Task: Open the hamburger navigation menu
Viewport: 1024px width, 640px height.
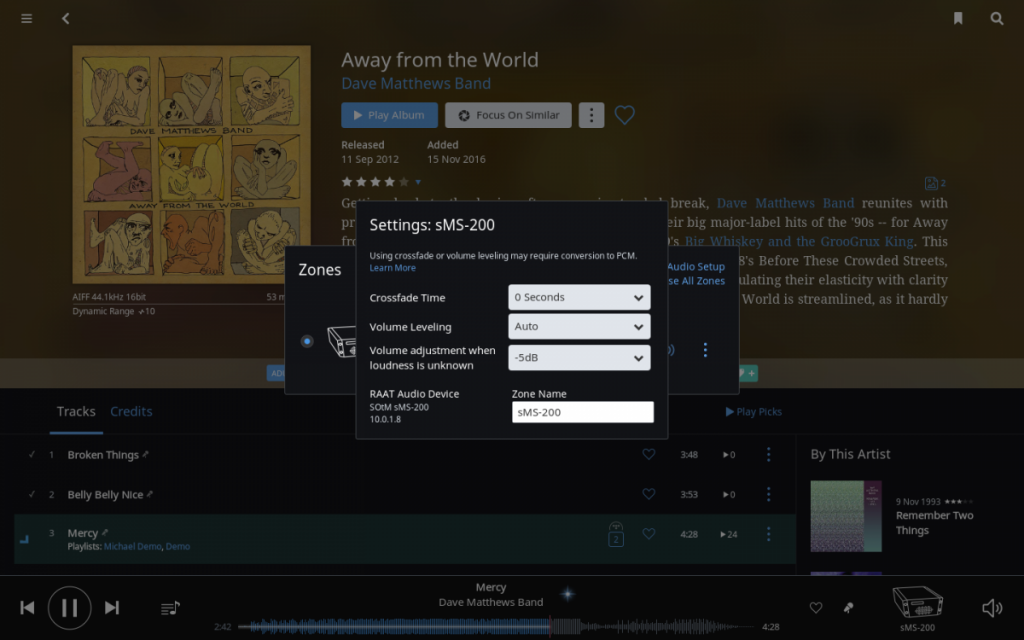Action: point(27,18)
